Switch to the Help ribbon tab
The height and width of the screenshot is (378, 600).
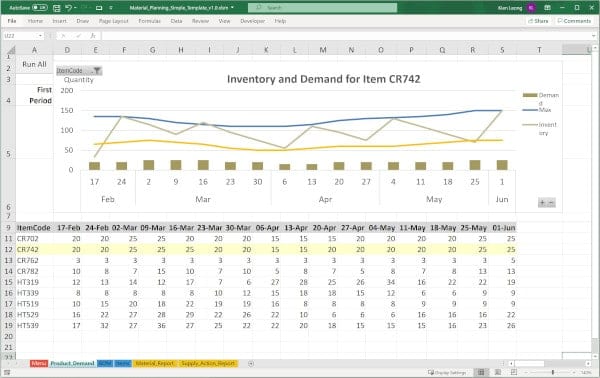[x=280, y=21]
